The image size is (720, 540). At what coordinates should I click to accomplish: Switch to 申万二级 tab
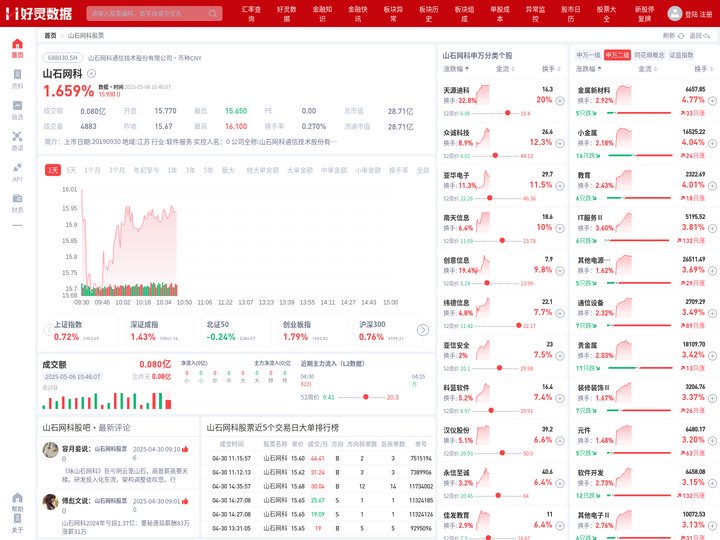click(x=617, y=55)
